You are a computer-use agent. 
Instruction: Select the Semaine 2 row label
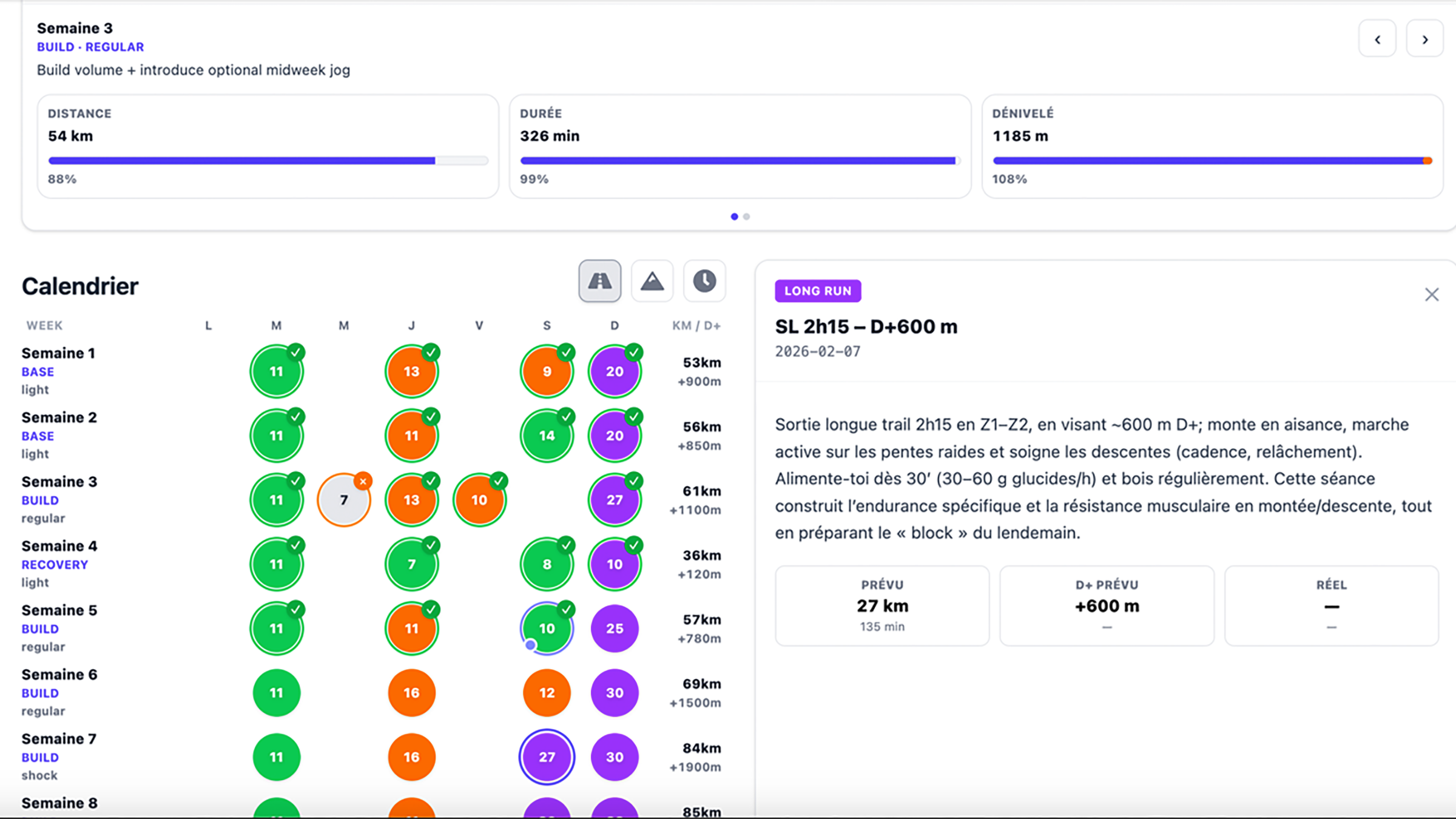pos(59,417)
